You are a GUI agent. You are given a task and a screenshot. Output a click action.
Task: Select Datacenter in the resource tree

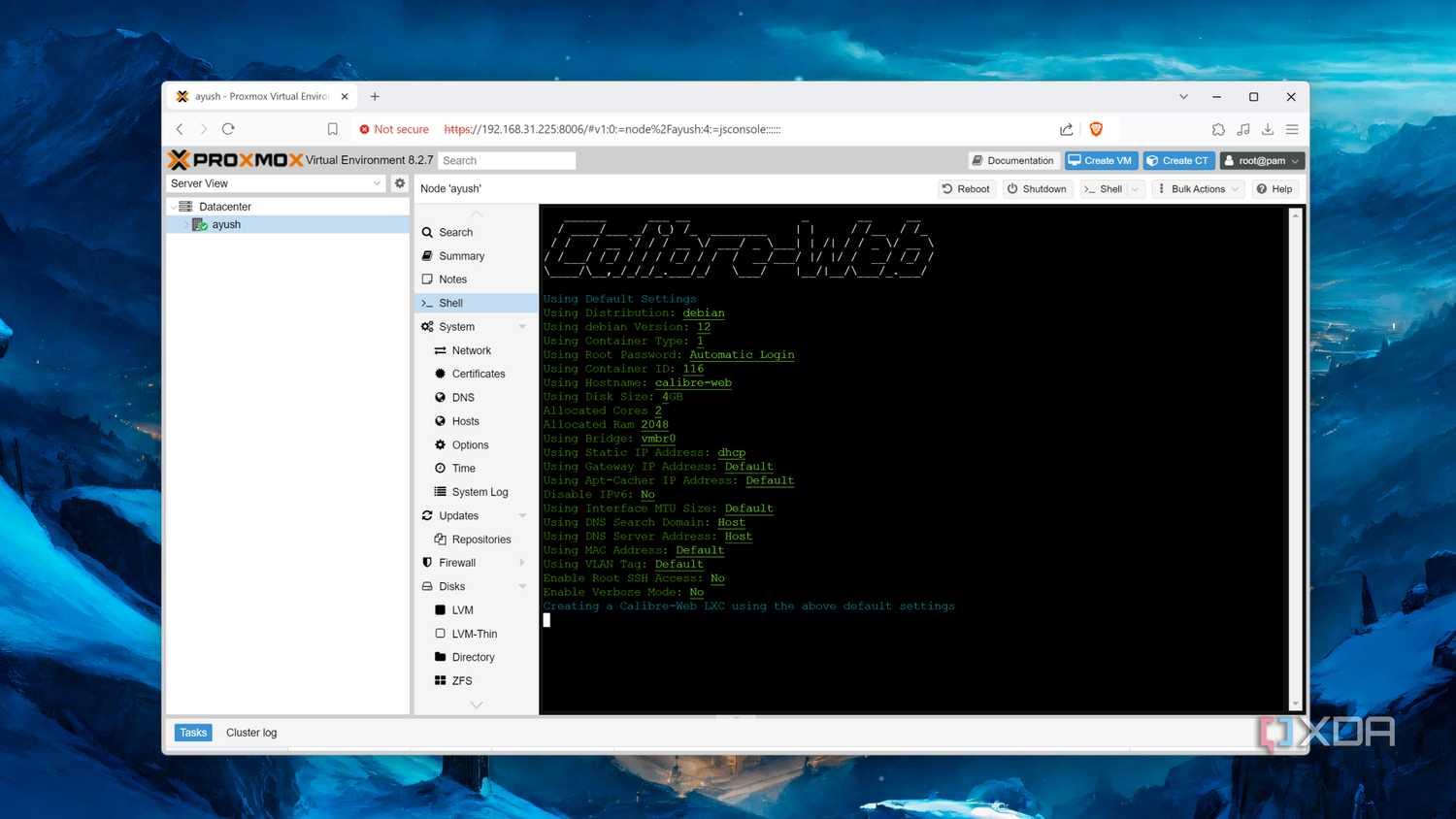click(x=225, y=207)
